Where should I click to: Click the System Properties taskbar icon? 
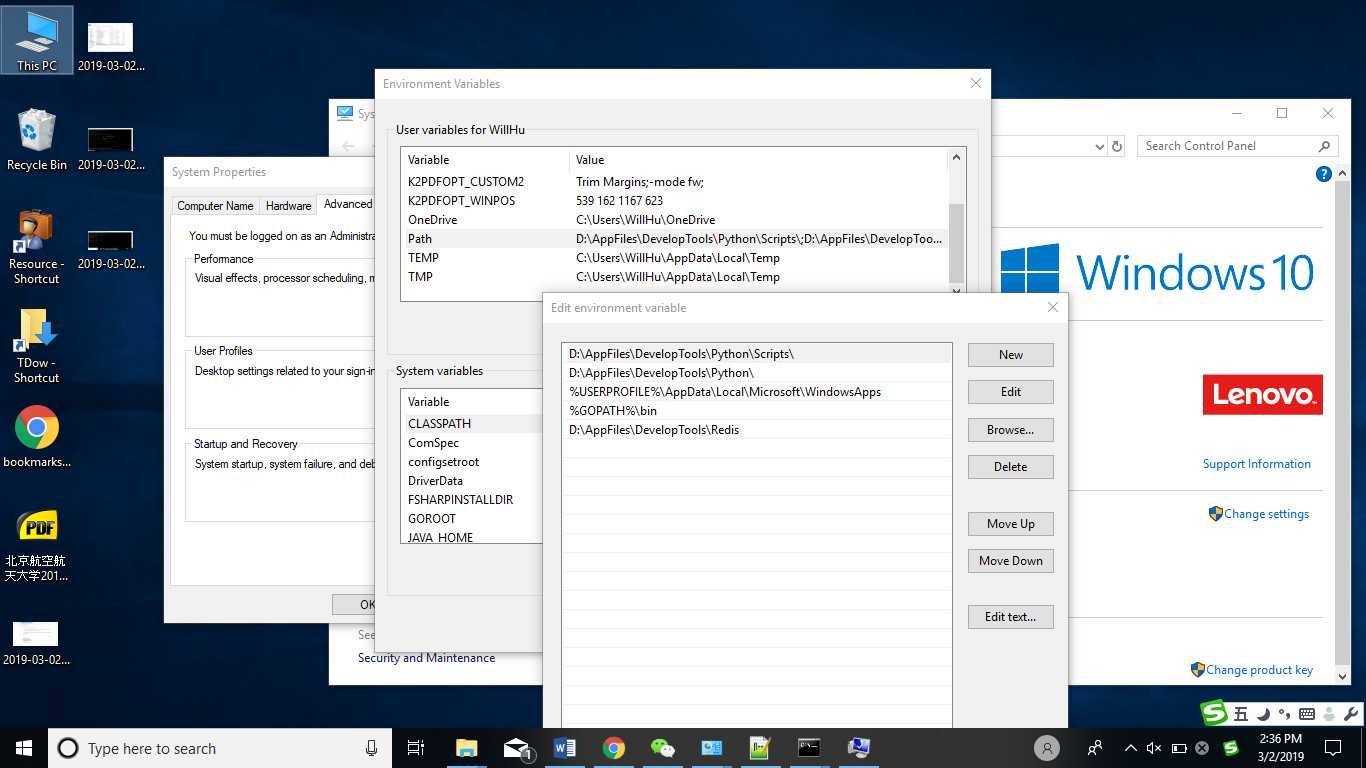pyautogui.click(x=858, y=748)
